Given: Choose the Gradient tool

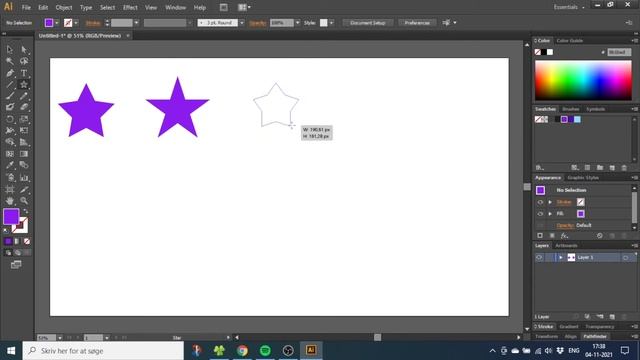Looking at the screenshot, I should 24,154.
